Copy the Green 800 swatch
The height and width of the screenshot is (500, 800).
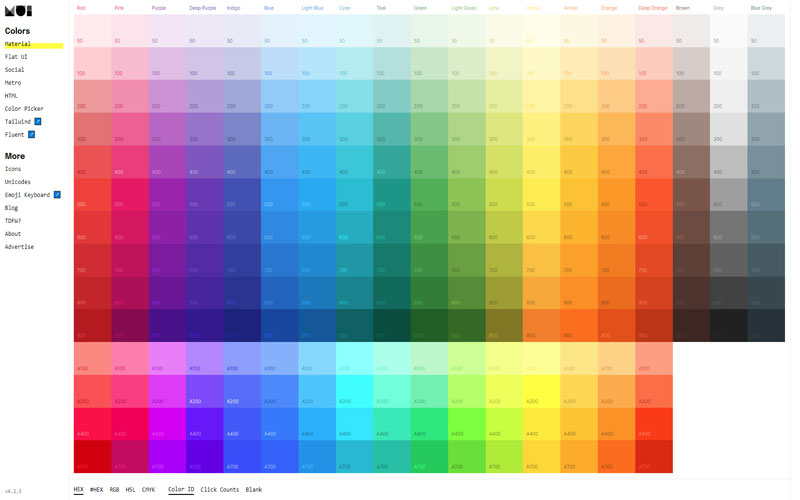(430, 293)
